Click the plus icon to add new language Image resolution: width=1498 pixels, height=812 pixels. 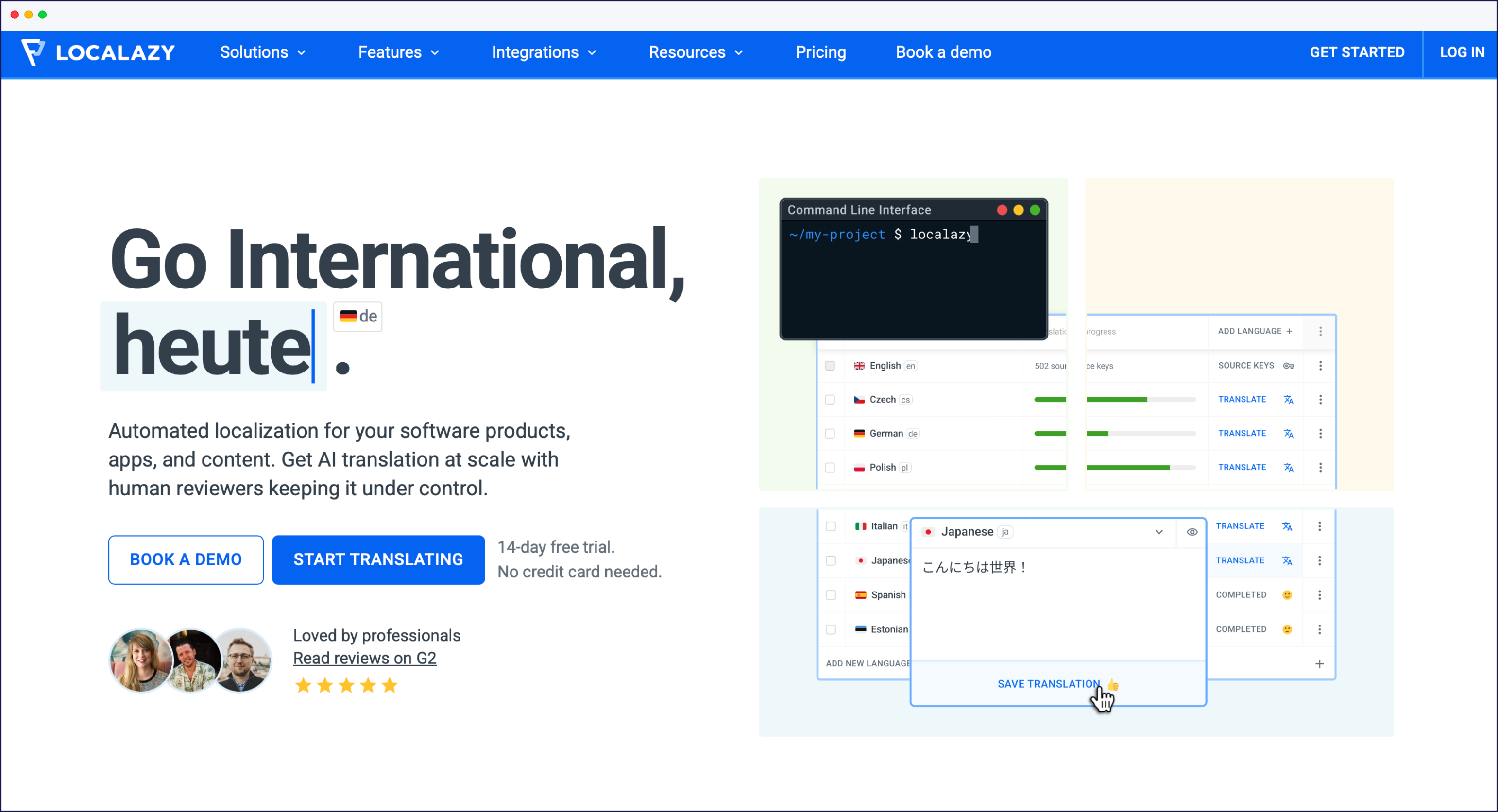pos(1319,664)
